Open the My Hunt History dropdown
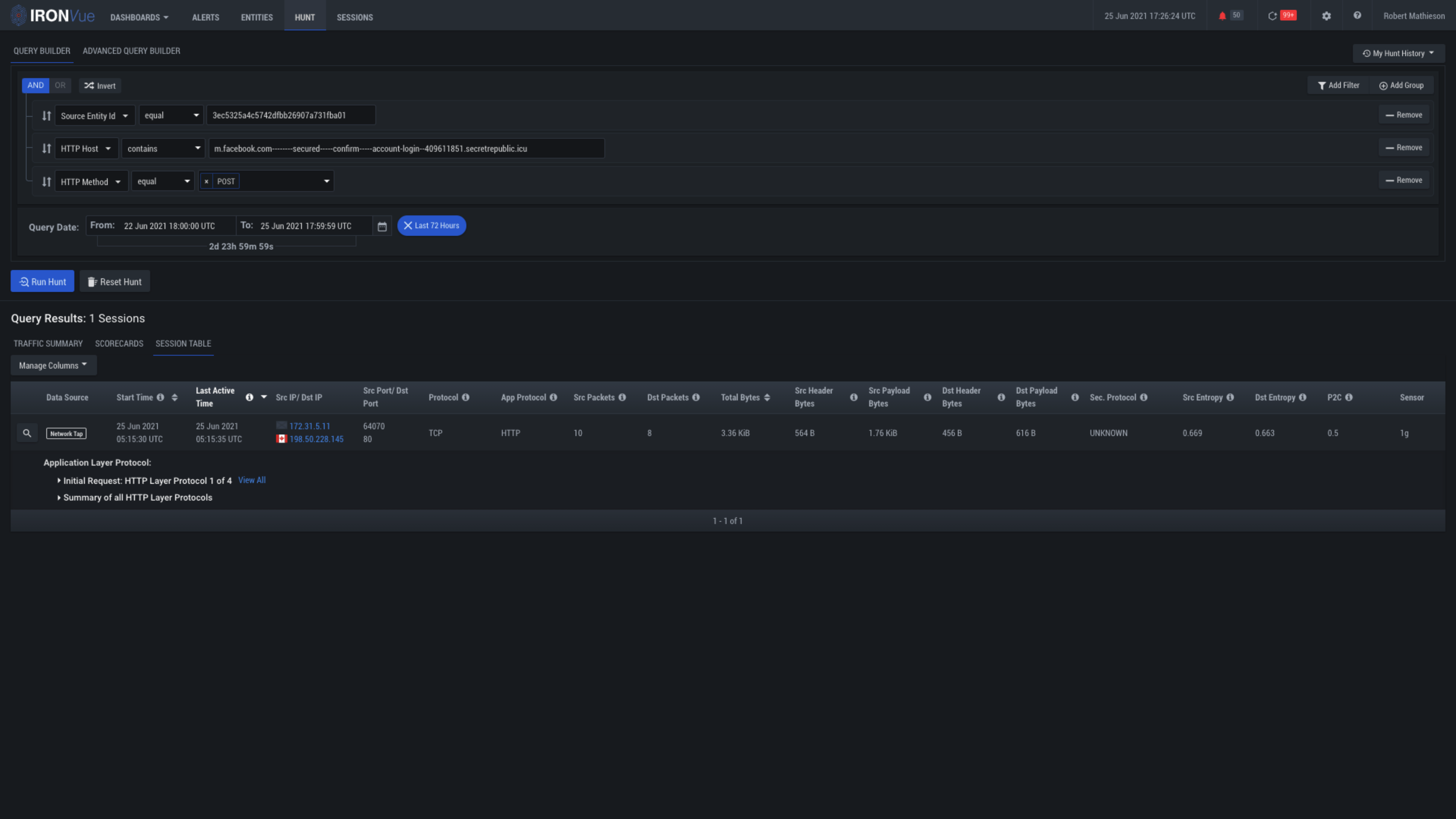Screen dimensions: 1456x819 click(x=1398, y=53)
